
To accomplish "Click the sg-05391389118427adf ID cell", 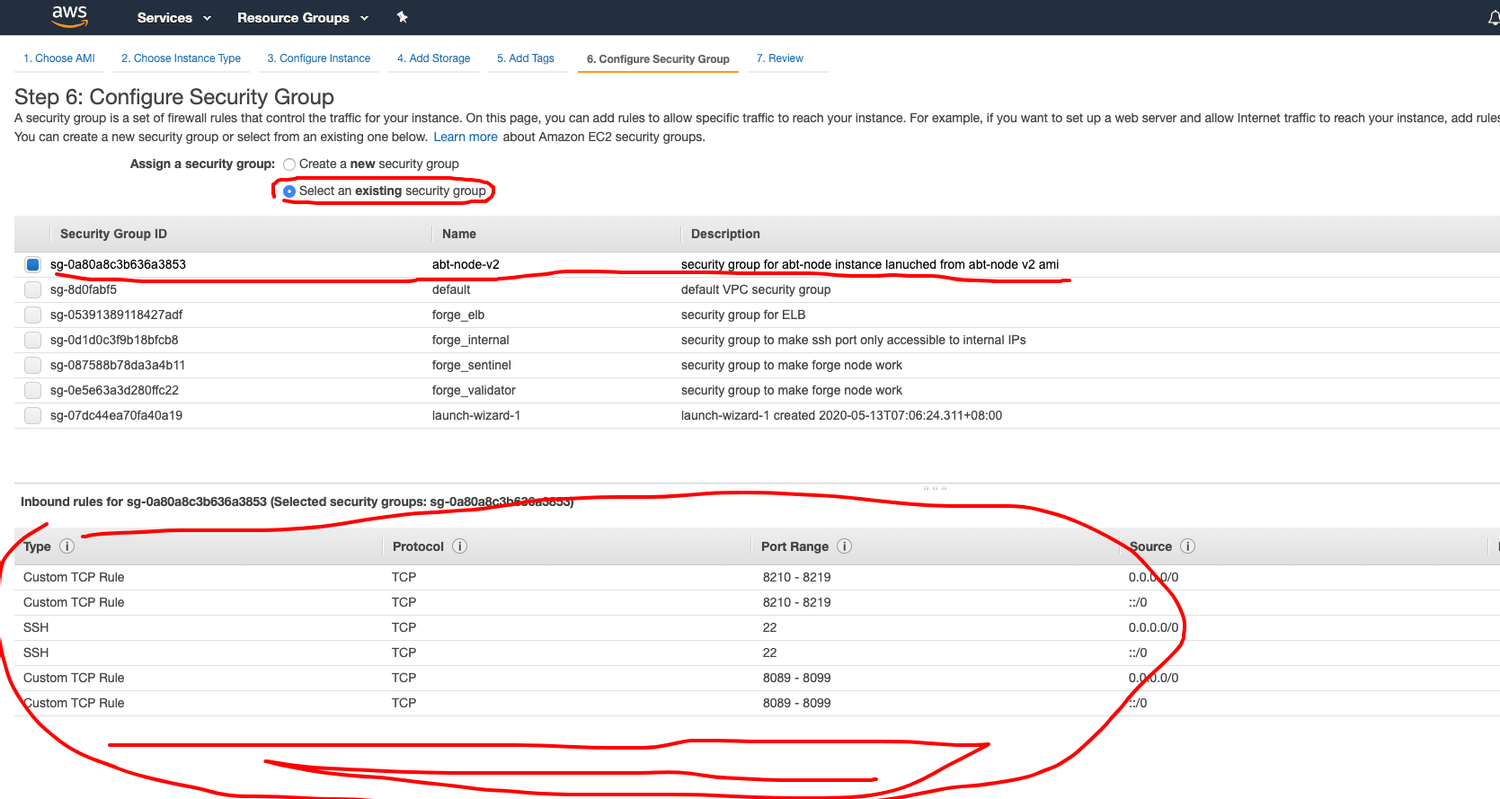I will 116,315.
